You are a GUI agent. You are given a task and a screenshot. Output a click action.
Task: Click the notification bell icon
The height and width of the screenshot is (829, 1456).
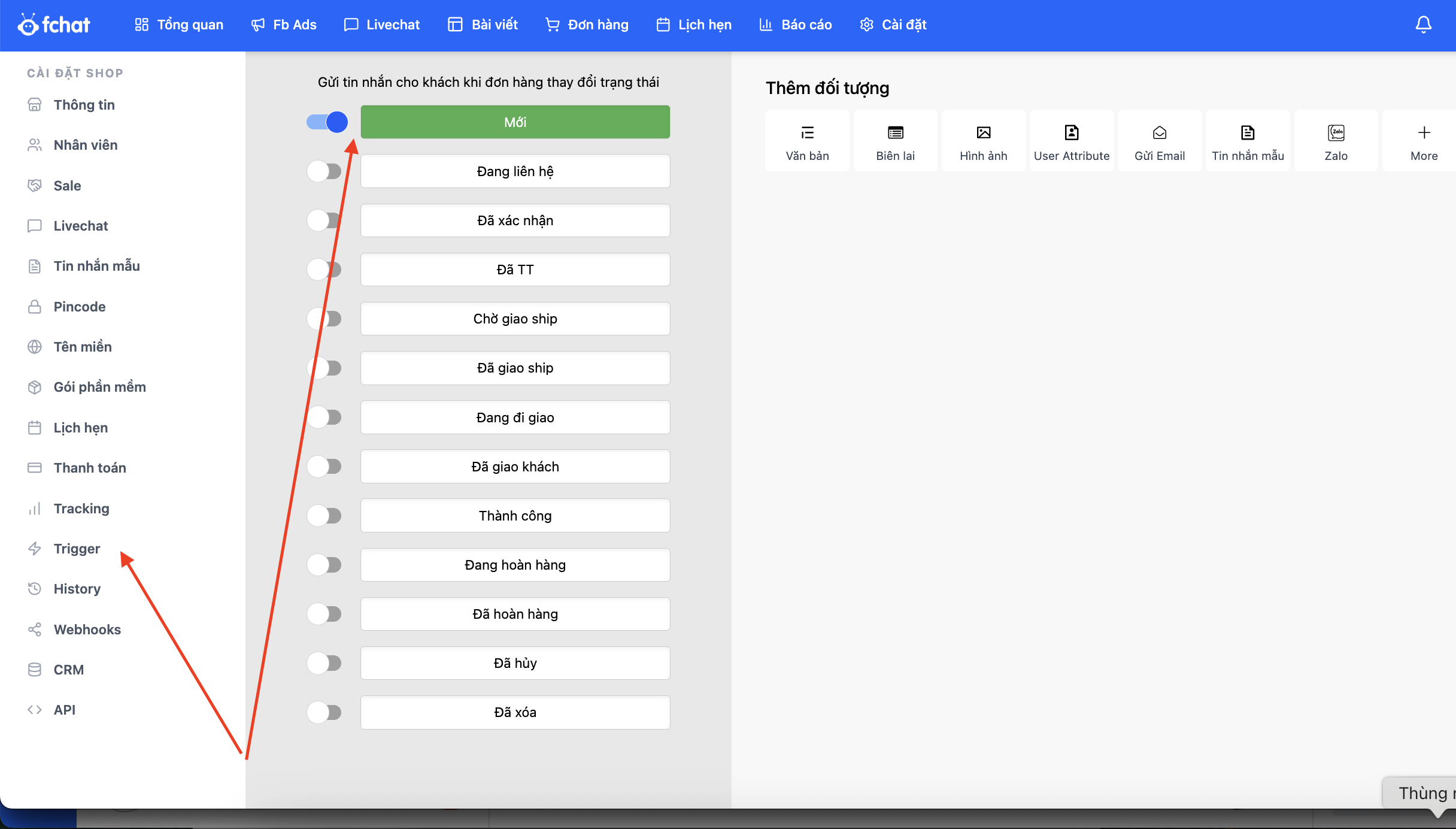coord(1423,25)
